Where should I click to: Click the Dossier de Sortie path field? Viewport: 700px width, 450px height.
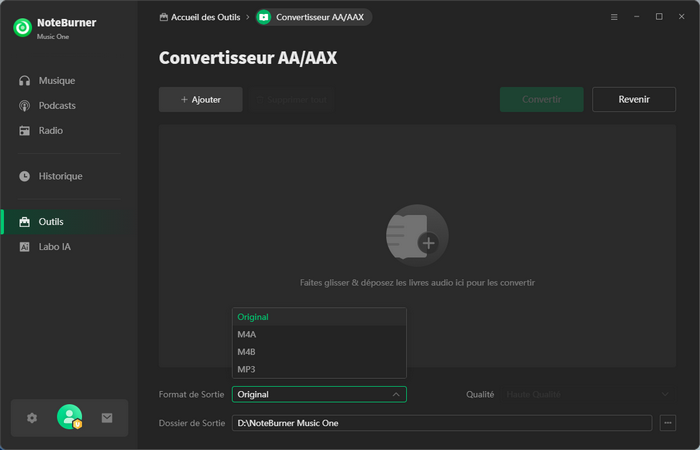coord(441,423)
